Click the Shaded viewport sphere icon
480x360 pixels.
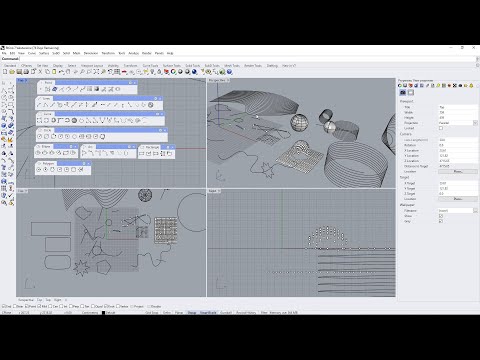pos(180,72)
